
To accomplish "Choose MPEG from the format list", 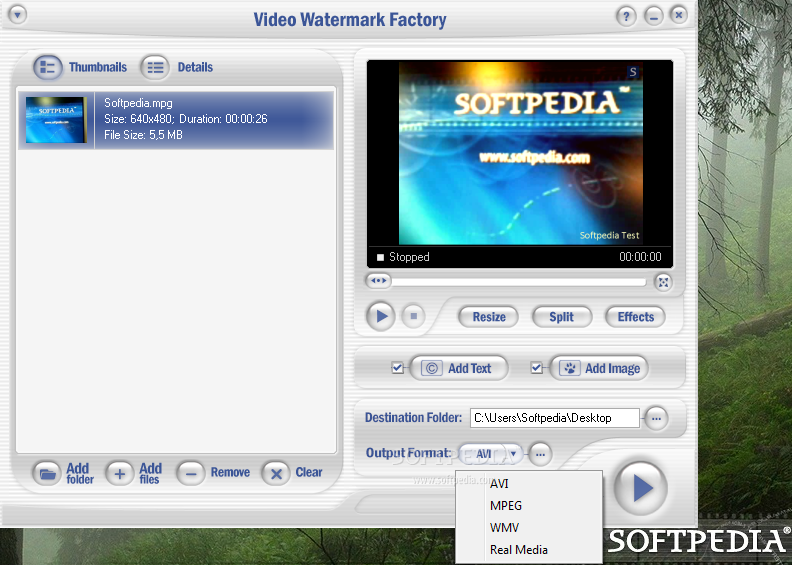I will [x=529, y=506].
